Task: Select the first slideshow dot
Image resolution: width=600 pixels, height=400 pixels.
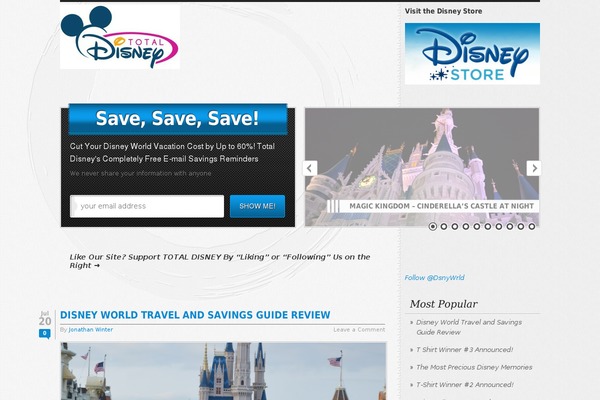Action: (432, 227)
